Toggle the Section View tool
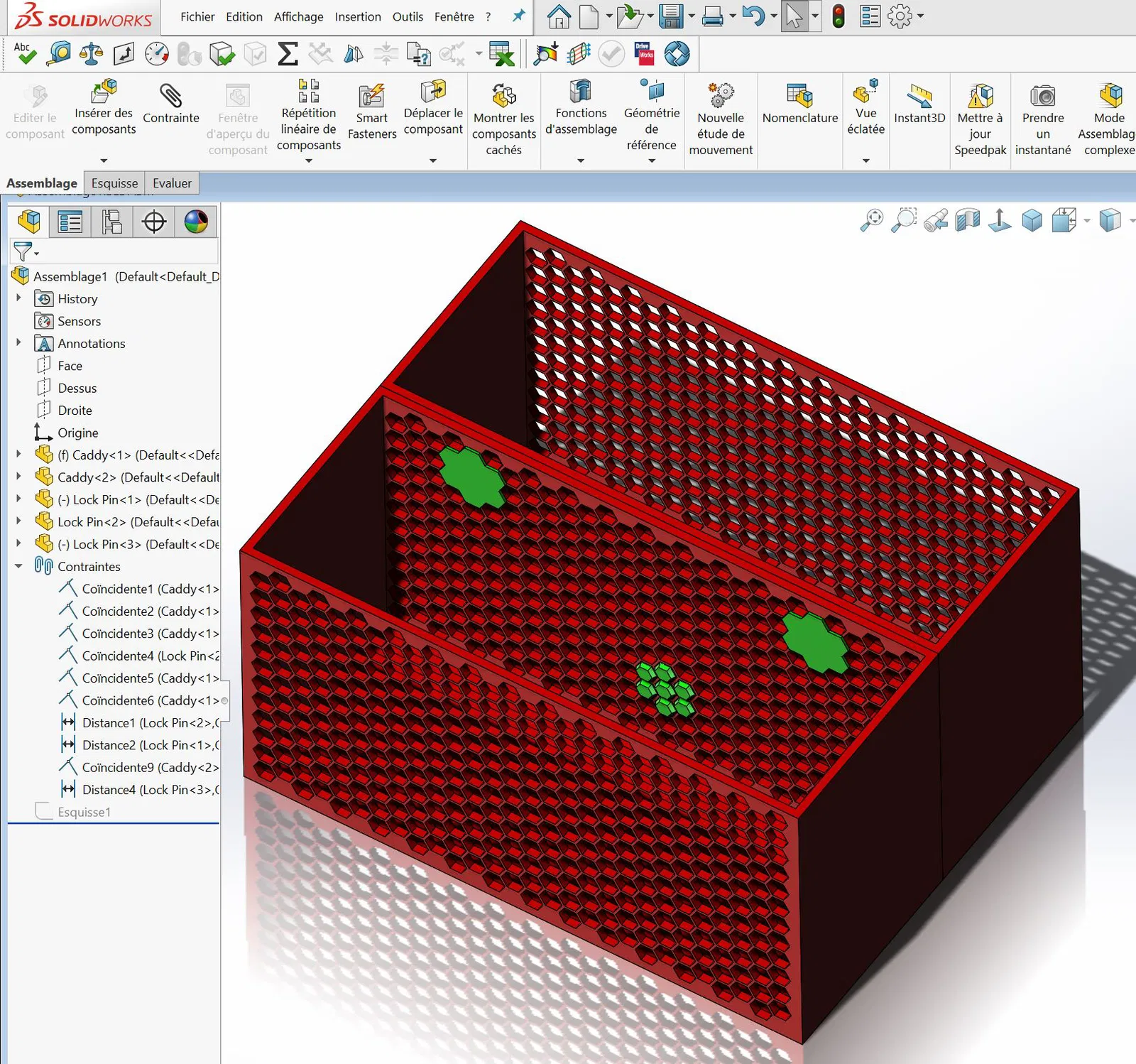The image size is (1136, 1064). click(x=968, y=220)
